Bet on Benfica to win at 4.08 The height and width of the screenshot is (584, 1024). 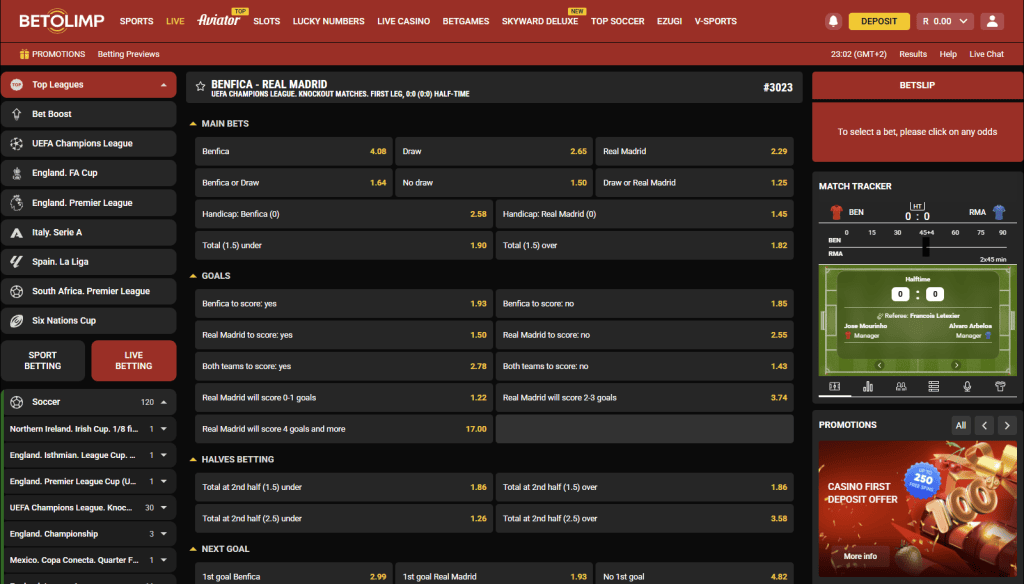coord(294,151)
